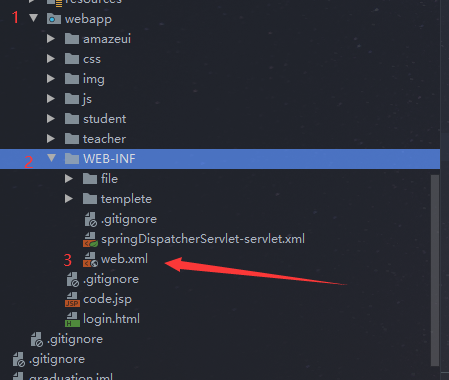
Task: Click the teacher folder icon
Action: 72,139
